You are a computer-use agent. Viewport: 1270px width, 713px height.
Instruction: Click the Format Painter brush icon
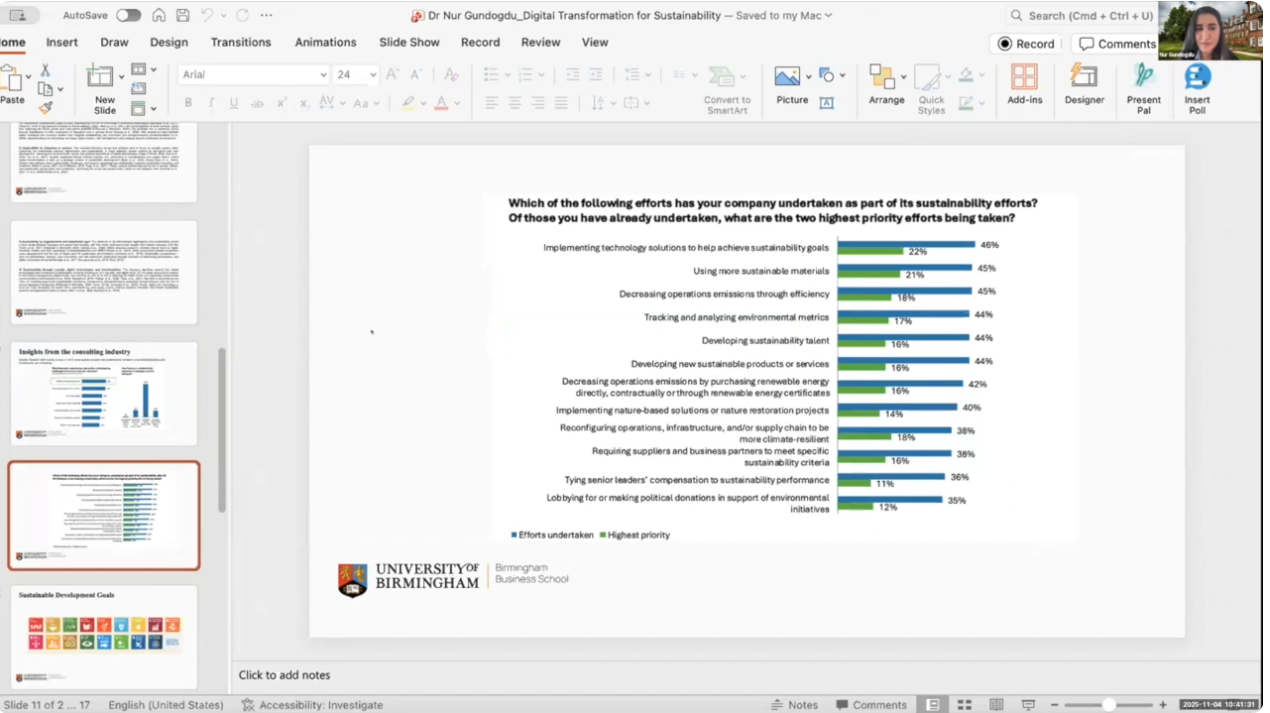pyautogui.click(x=45, y=107)
